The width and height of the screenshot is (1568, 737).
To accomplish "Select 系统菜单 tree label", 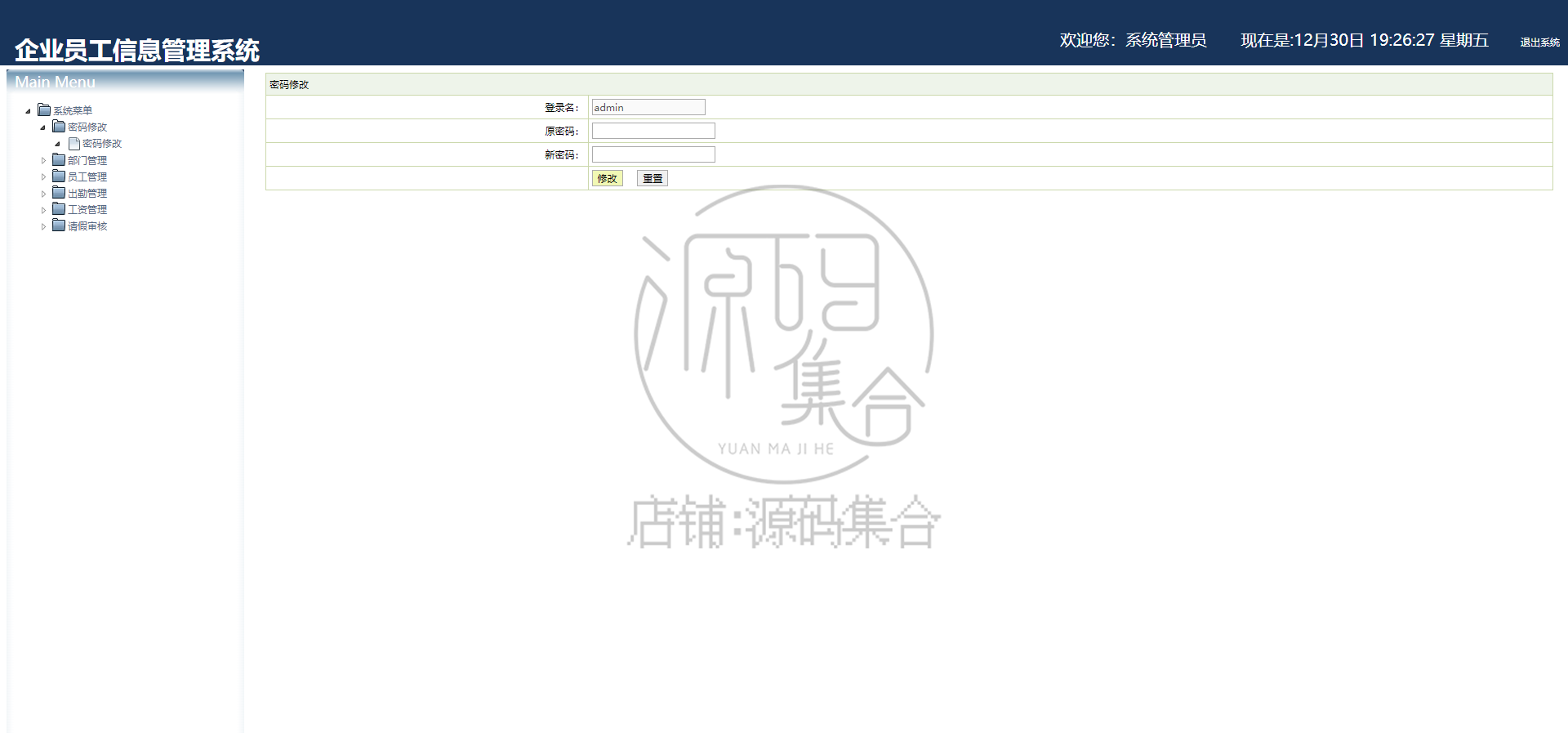I will click(x=73, y=111).
